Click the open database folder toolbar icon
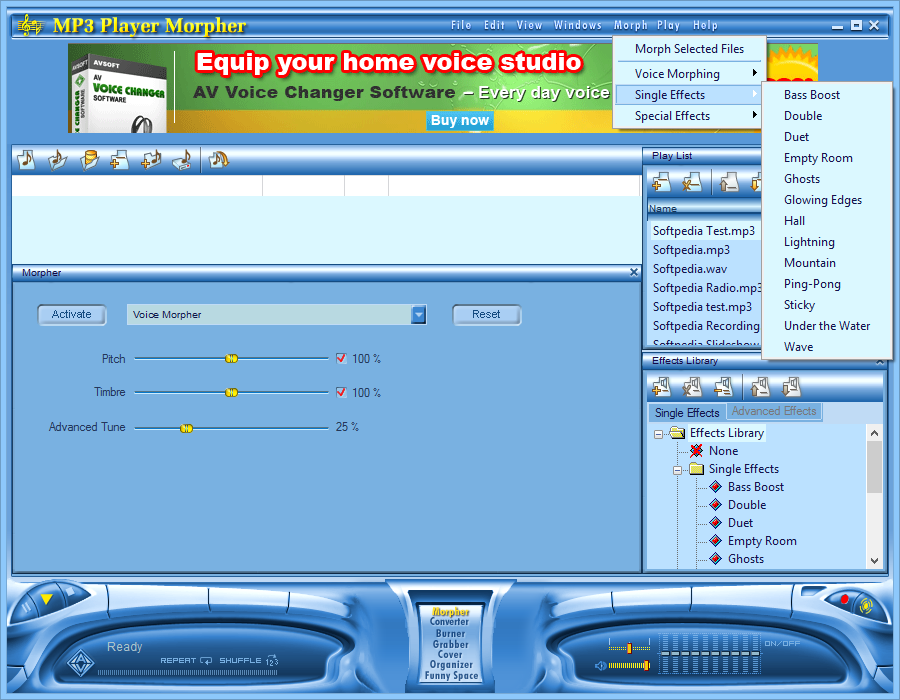Image resolution: width=900 pixels, height=700 pixels. point(89,160)
